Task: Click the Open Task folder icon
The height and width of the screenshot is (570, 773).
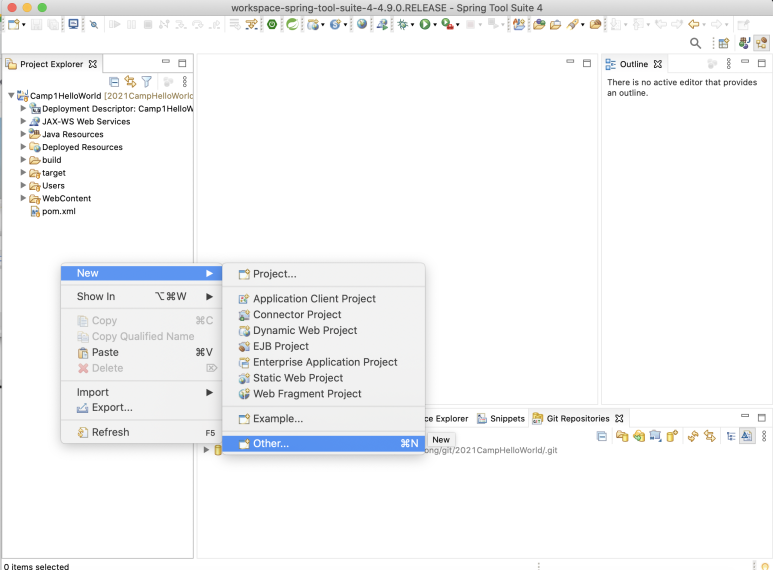Action: pyautogui.click(x=556, y=24)
